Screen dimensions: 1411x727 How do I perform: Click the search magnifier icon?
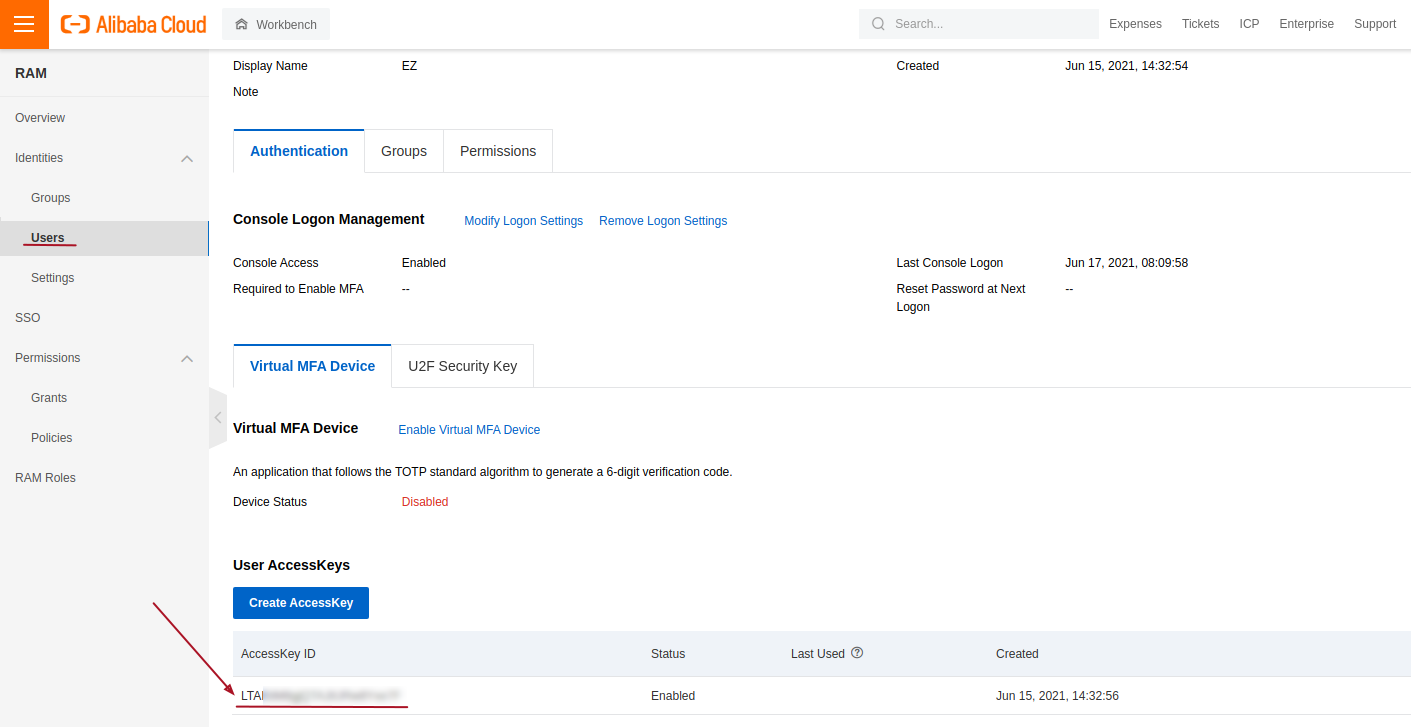click(x=878, y=24)
